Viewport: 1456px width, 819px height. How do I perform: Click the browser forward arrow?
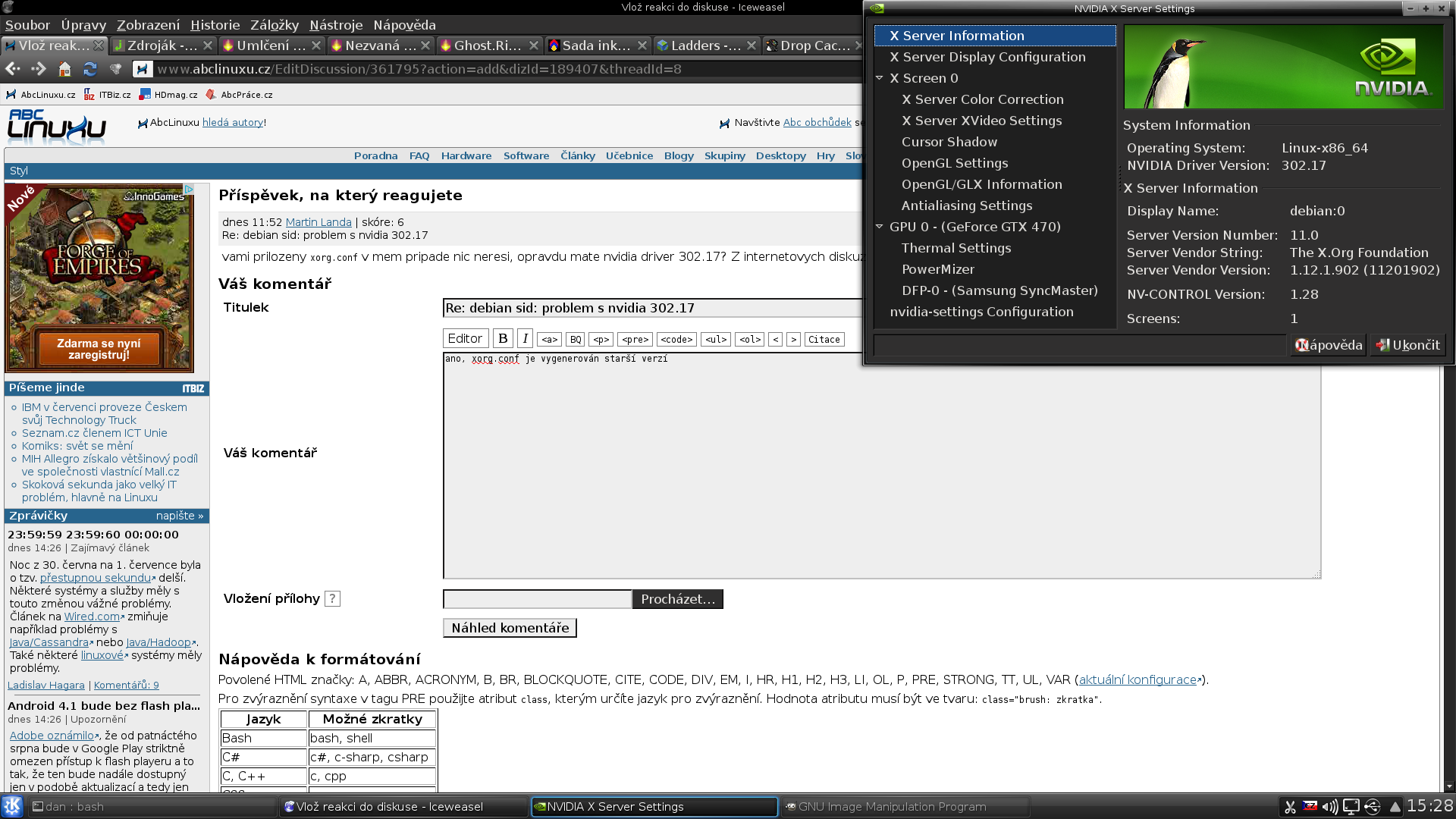pyautogui.click(x=39, y=69)
